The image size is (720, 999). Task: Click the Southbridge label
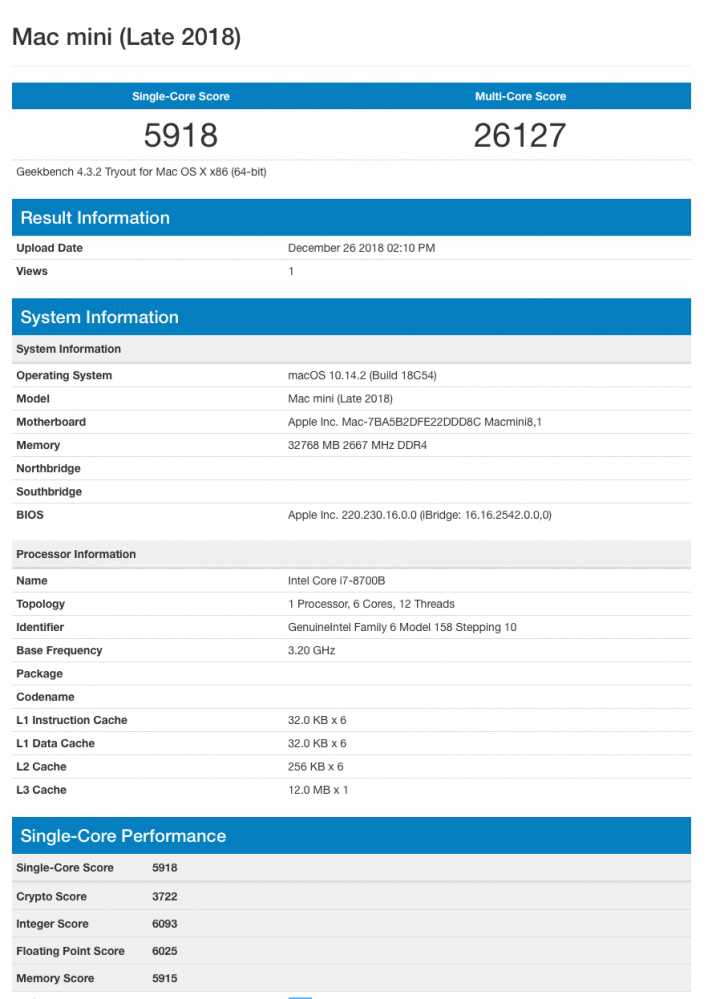point(49,492)
